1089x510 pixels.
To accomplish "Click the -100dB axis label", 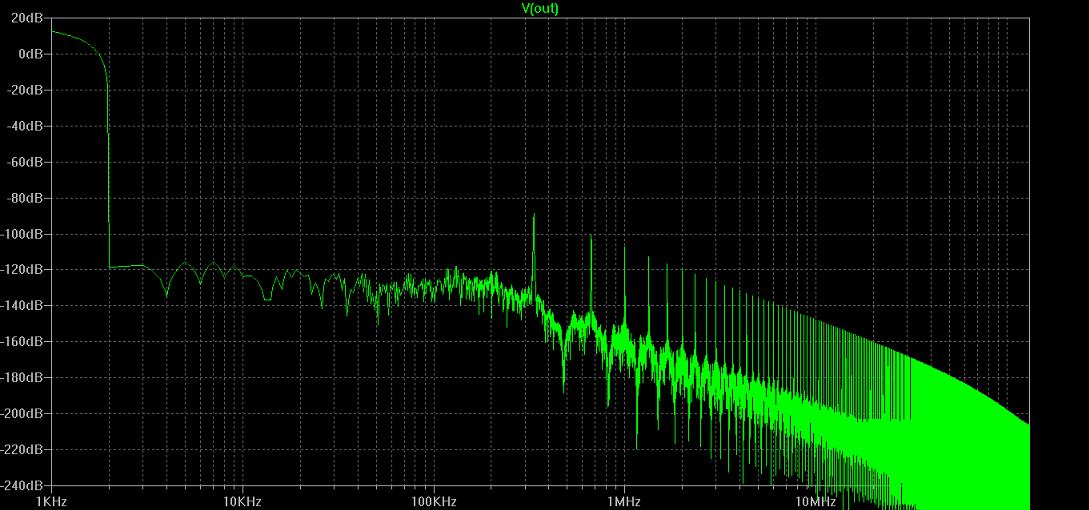I will point(22,234).
